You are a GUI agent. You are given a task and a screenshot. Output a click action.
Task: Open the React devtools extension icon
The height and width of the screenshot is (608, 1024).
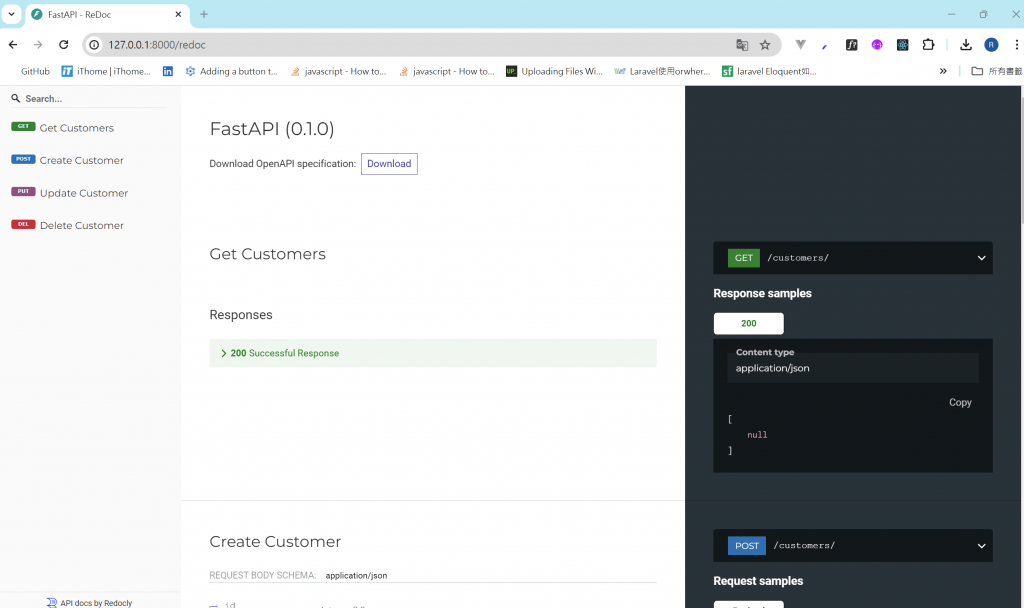click(903, 44)
